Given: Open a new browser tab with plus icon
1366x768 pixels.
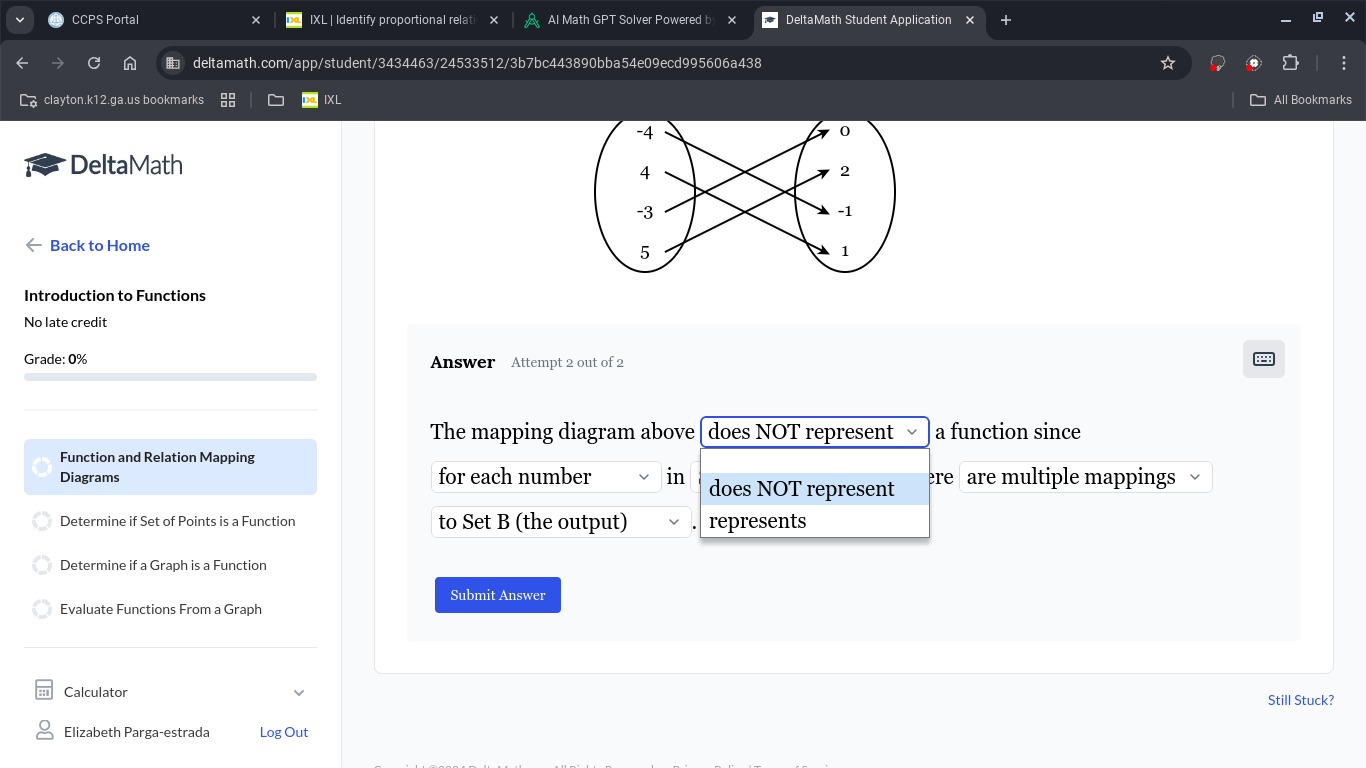Looking at the screenshot, I should point(1006,20).
